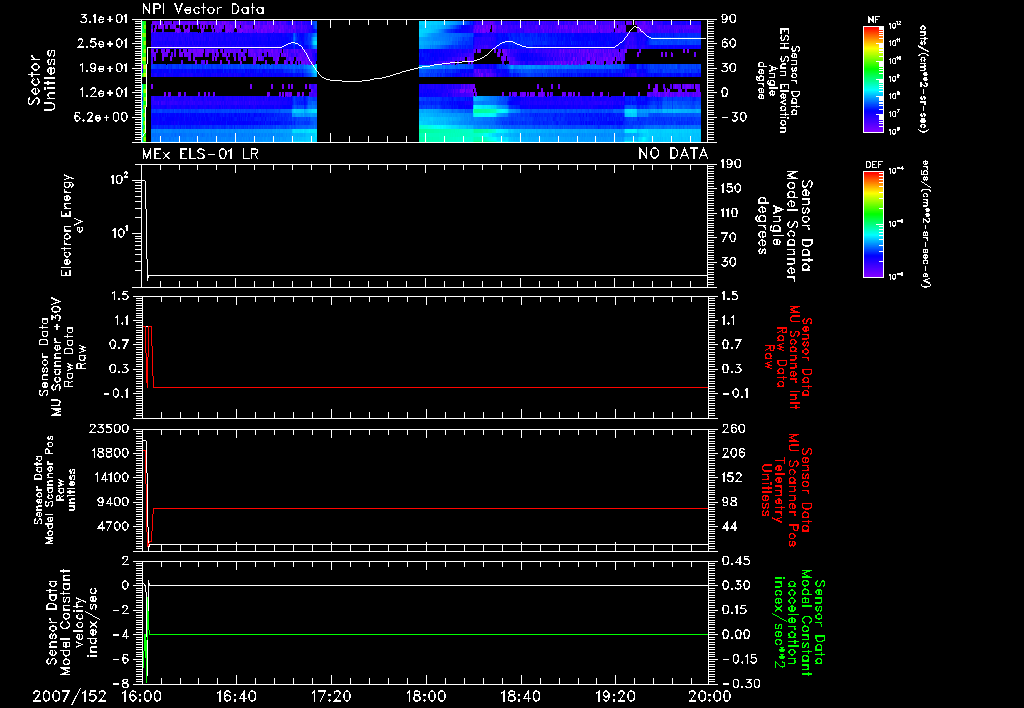The image size is (1024, 708).
Task: Click the 3.1e+01 sector tick label
Action: pos(104,19)
